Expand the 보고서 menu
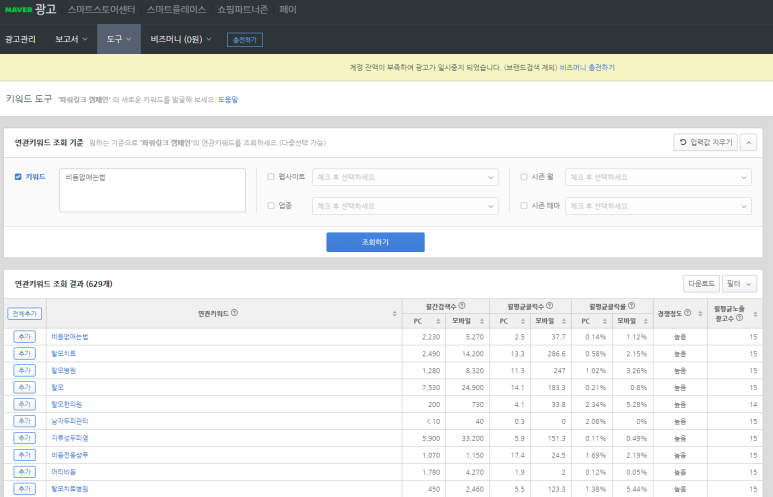This screenshot has height=497, width=773. click(x=71, y=39)
